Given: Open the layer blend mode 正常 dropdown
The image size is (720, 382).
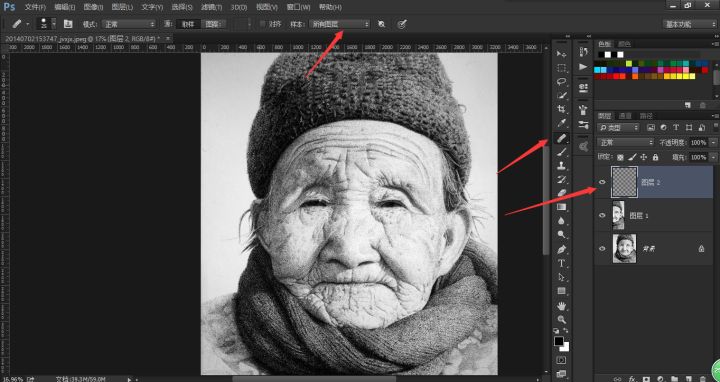Looking at the screenshot, I should [x=625, y=143].
